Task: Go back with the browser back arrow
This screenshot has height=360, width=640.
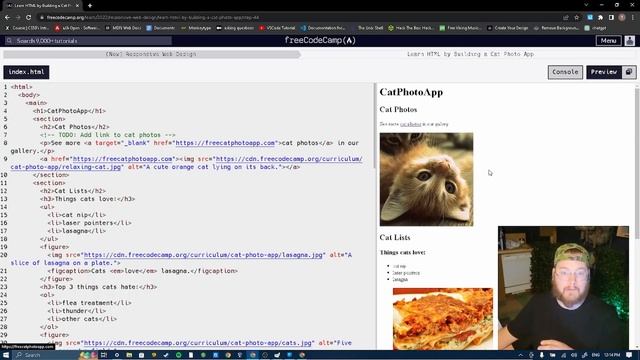Action: (x=7, y=18)
